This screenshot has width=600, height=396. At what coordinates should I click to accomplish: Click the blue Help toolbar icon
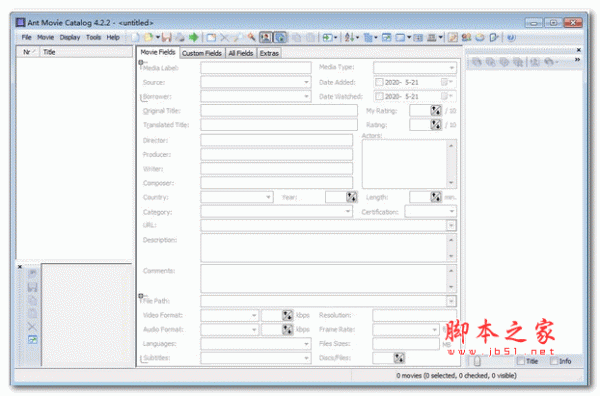pyautogui.click(x=511, y=37)
